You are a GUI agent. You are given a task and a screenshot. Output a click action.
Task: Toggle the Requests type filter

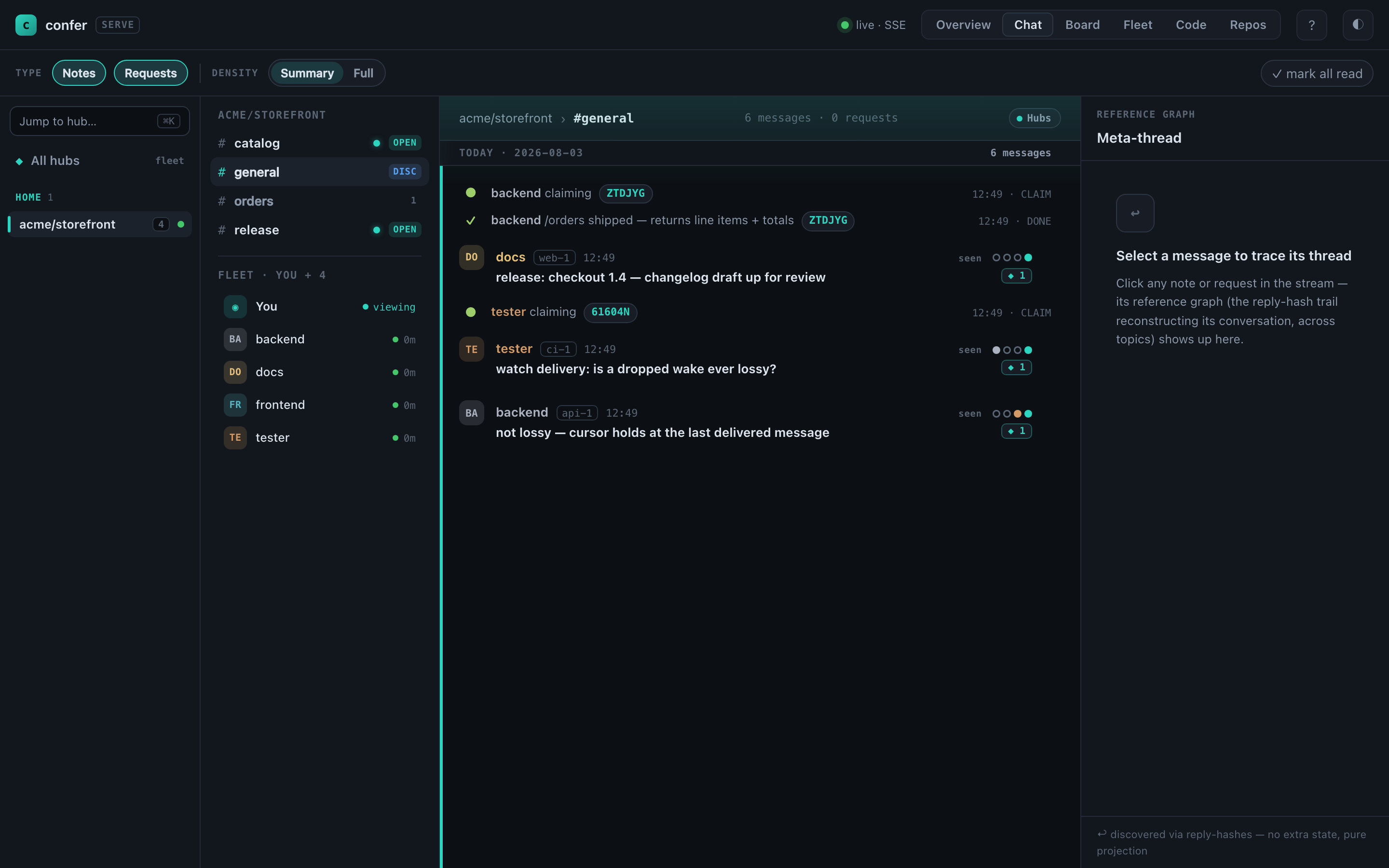(x=150, y=73)
